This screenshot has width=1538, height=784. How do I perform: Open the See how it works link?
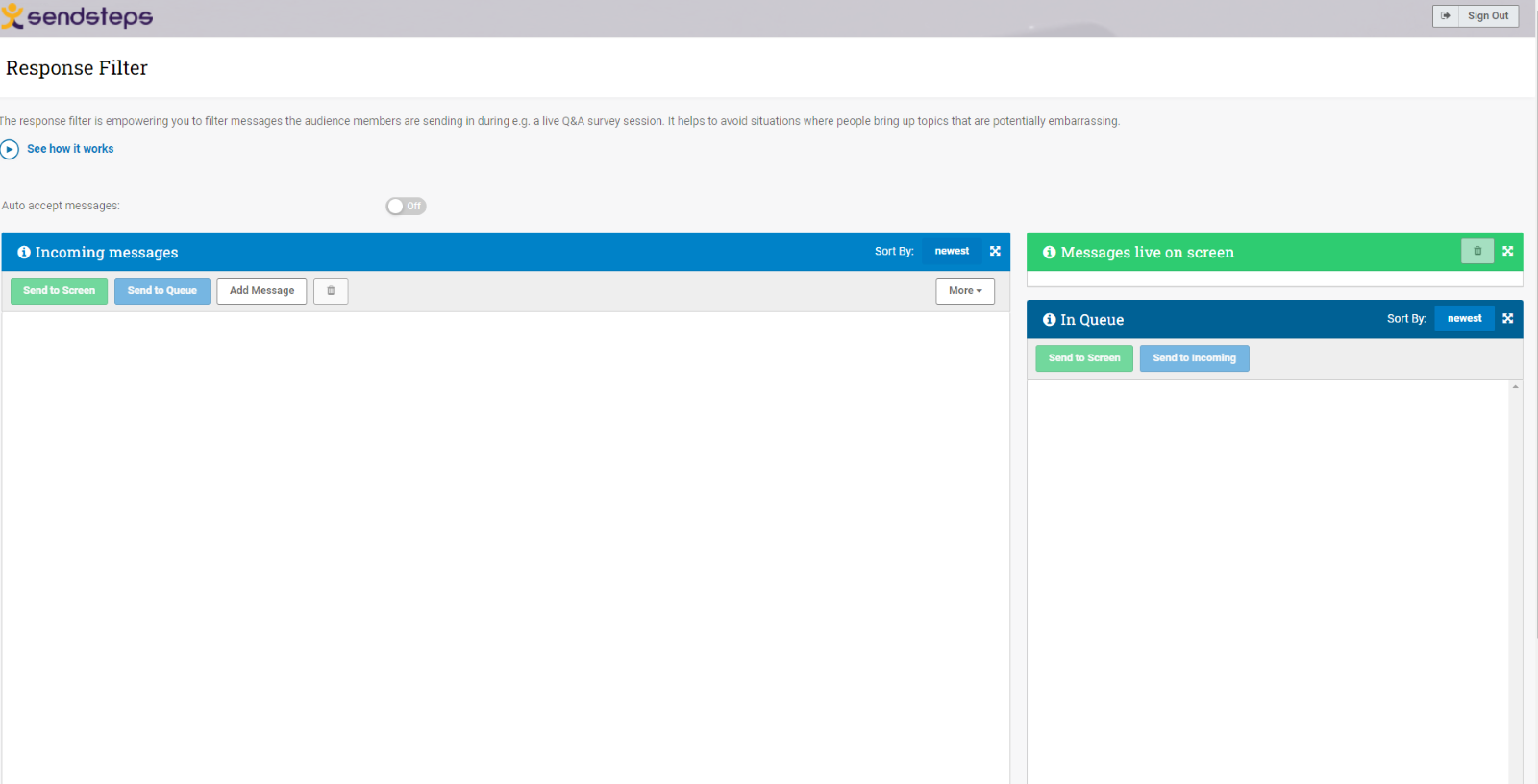coord(70,149)
